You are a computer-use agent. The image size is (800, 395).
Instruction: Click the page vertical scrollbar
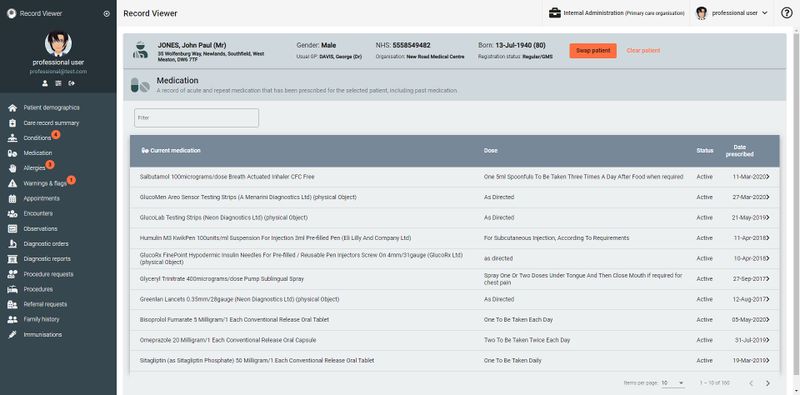796,204
